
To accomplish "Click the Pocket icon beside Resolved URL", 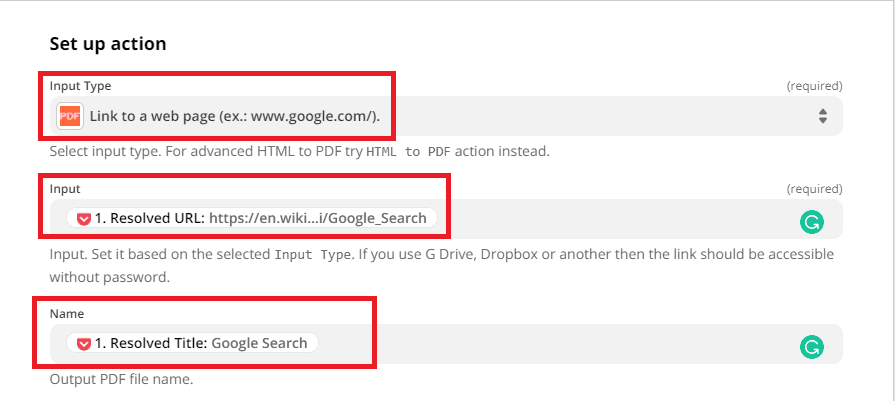I will pos(84,218).
